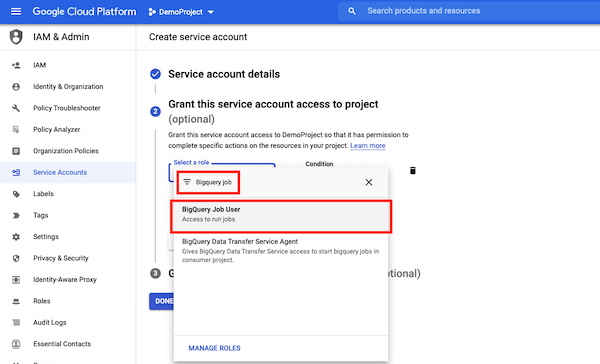
Task: Click the IAM add-person icon
Action: tap(16, 65)
